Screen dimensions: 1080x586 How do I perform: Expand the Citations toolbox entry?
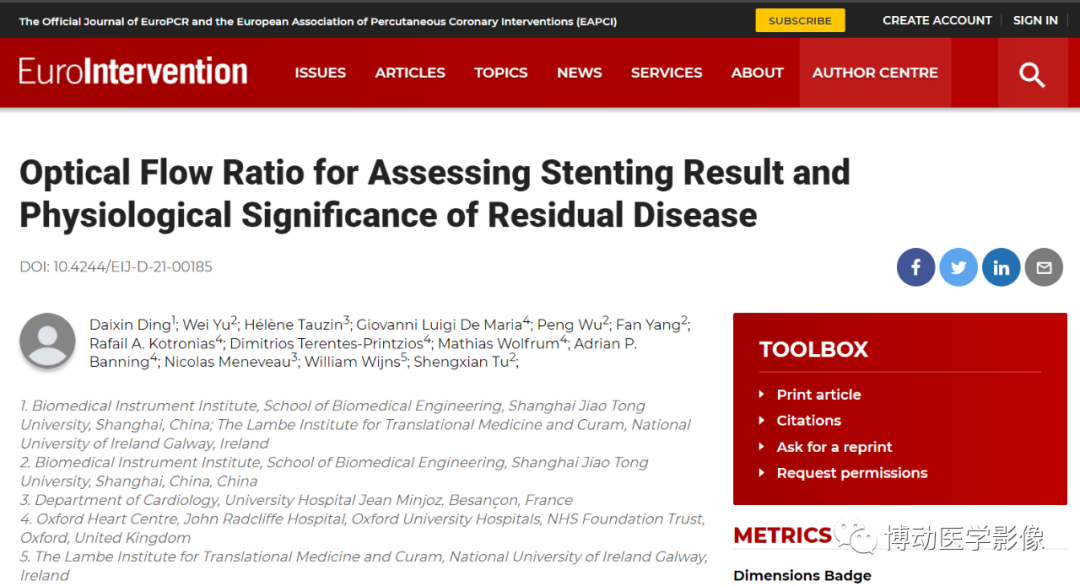click(x=808, y=421)
